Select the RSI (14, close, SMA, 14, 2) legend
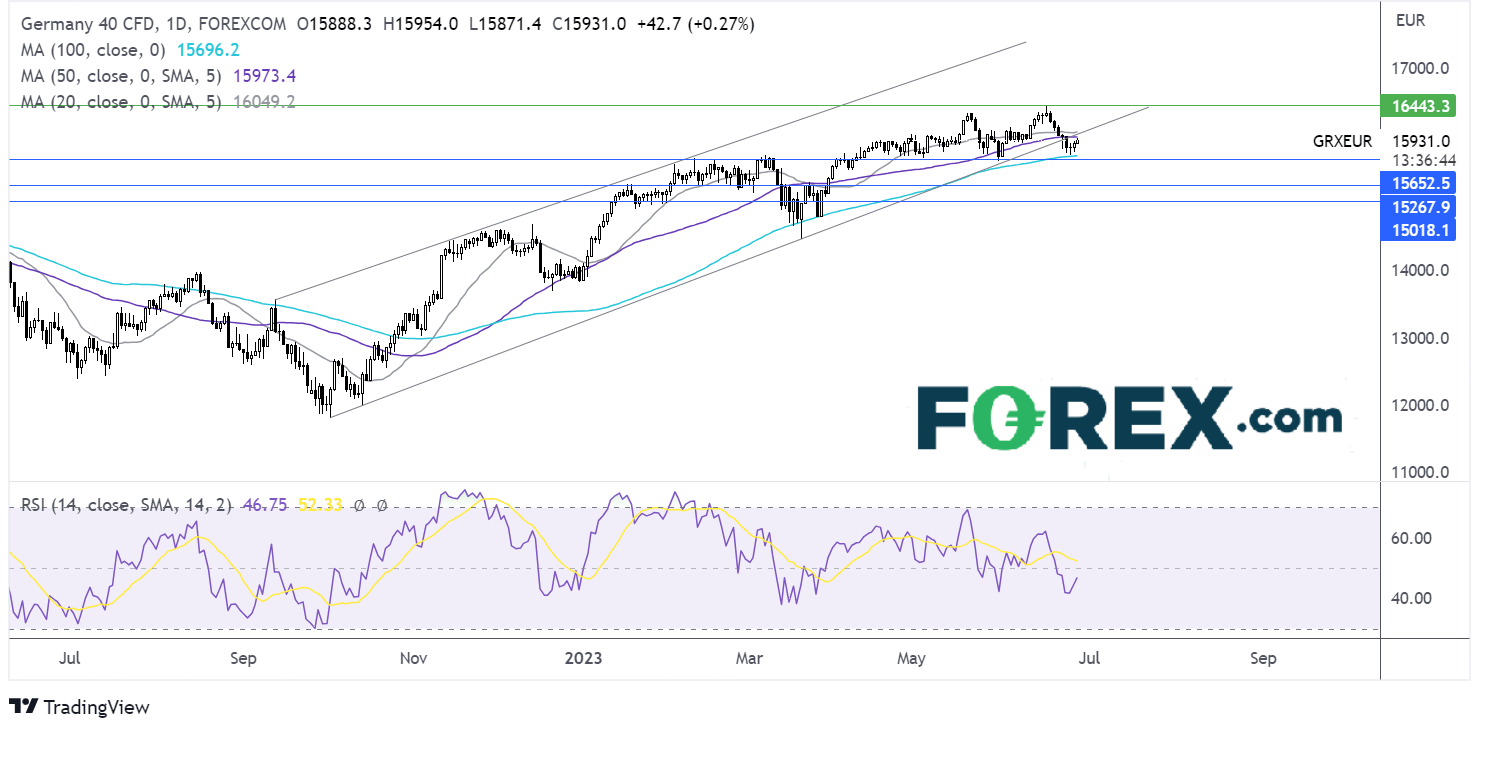The image size is (1491, 773). tap(127, 506)
